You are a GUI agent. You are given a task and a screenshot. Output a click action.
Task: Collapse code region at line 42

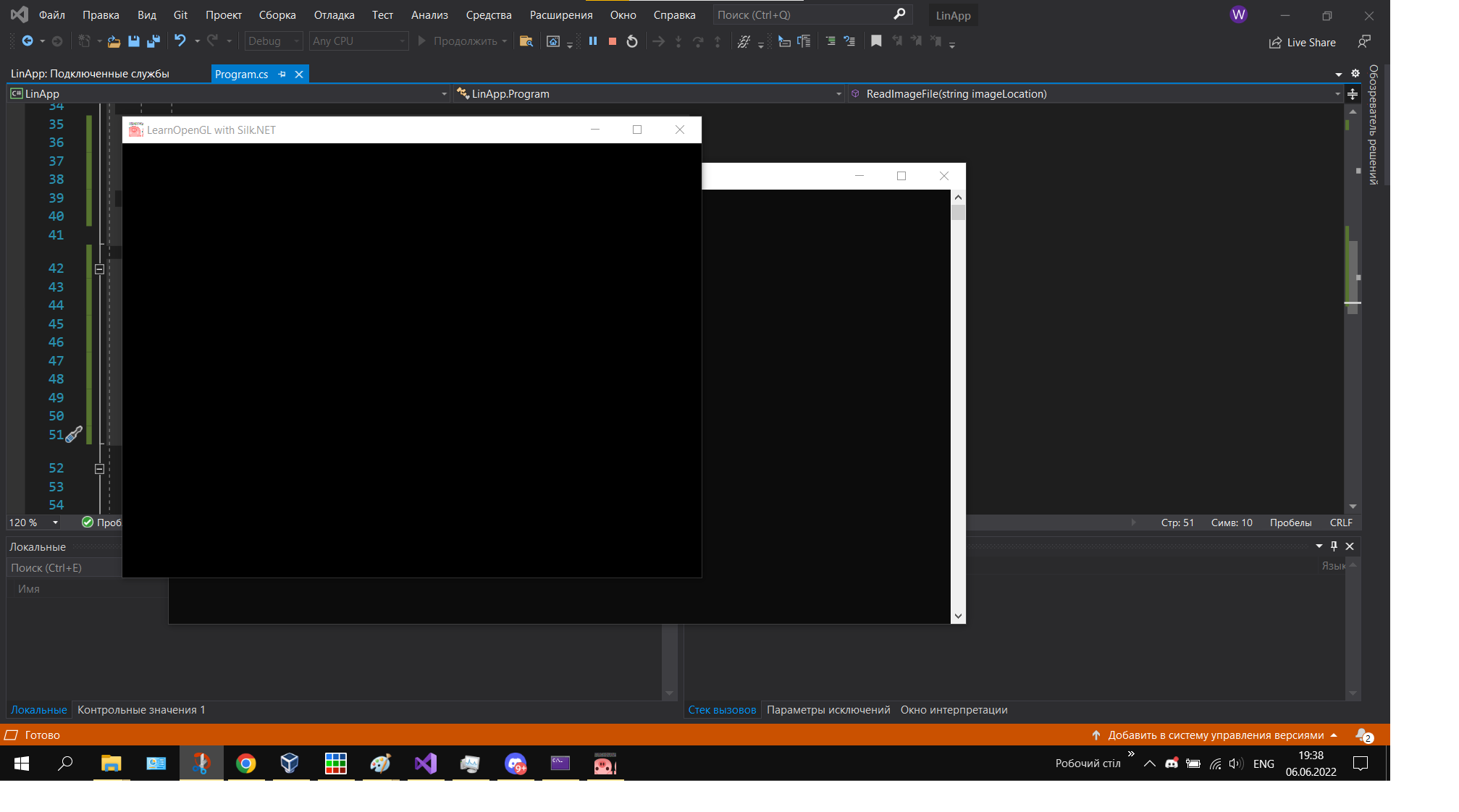[x=99, y=269]
